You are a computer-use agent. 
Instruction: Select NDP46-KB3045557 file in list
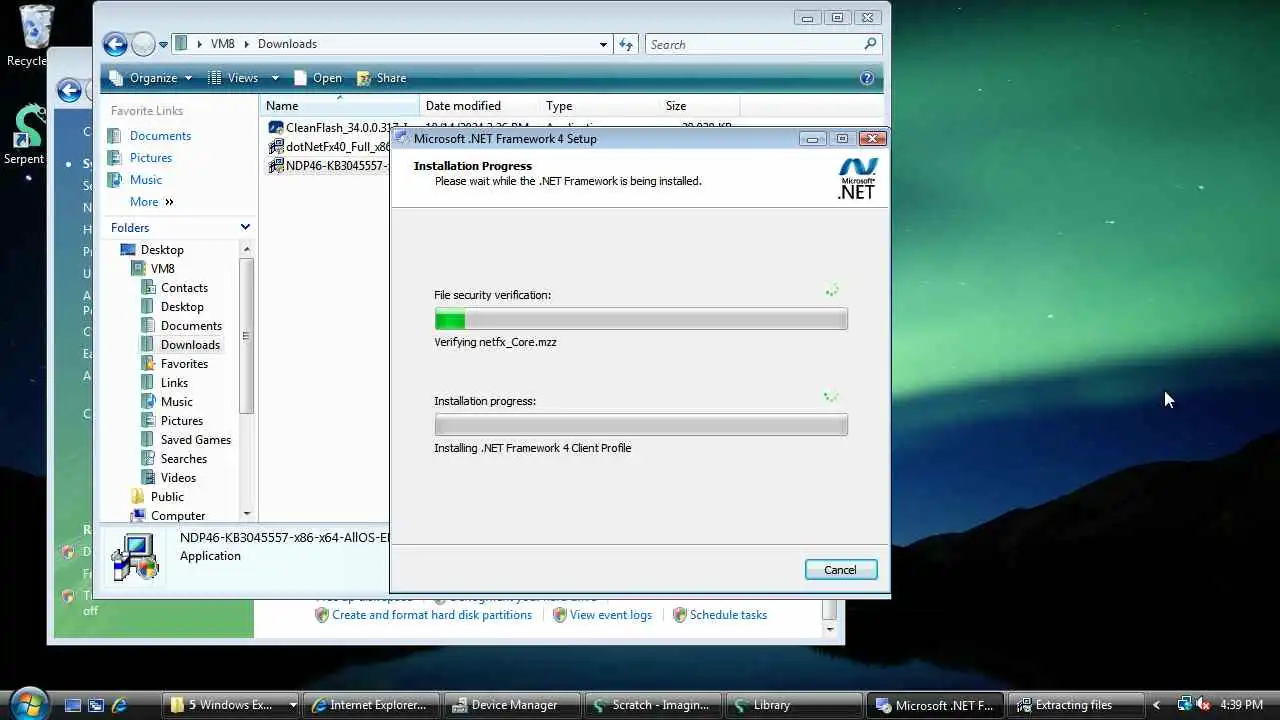[x=330, y=166]
